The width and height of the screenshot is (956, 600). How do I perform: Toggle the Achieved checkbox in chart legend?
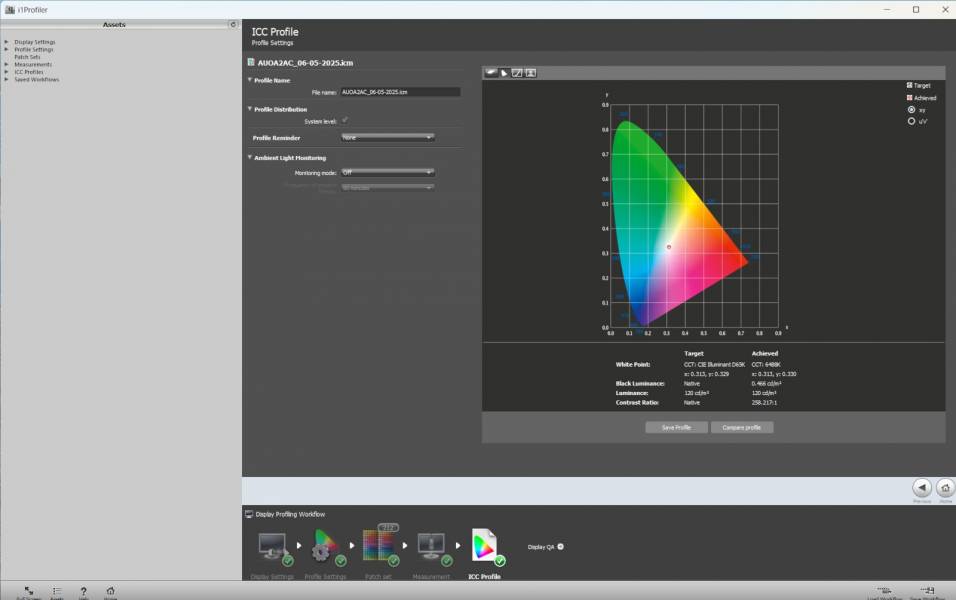909,98
